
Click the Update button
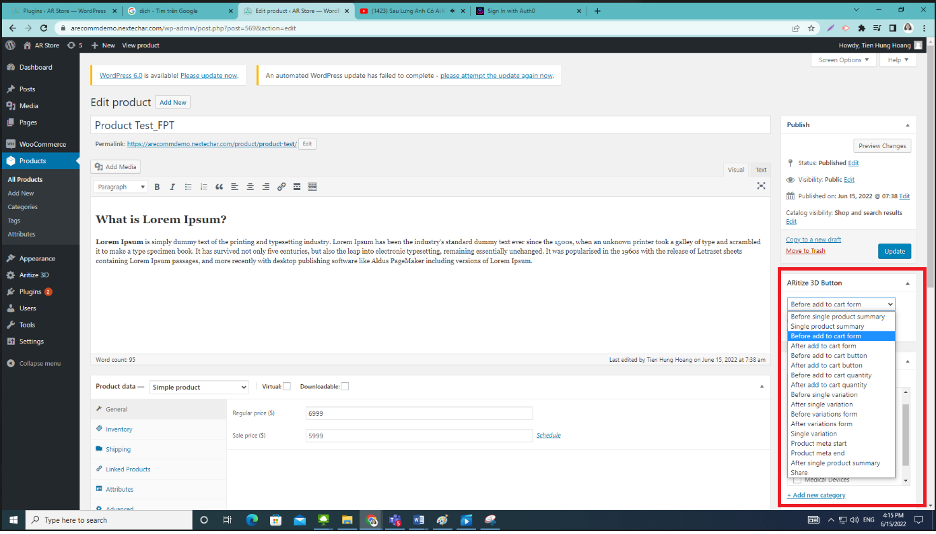tap(894, 252)
